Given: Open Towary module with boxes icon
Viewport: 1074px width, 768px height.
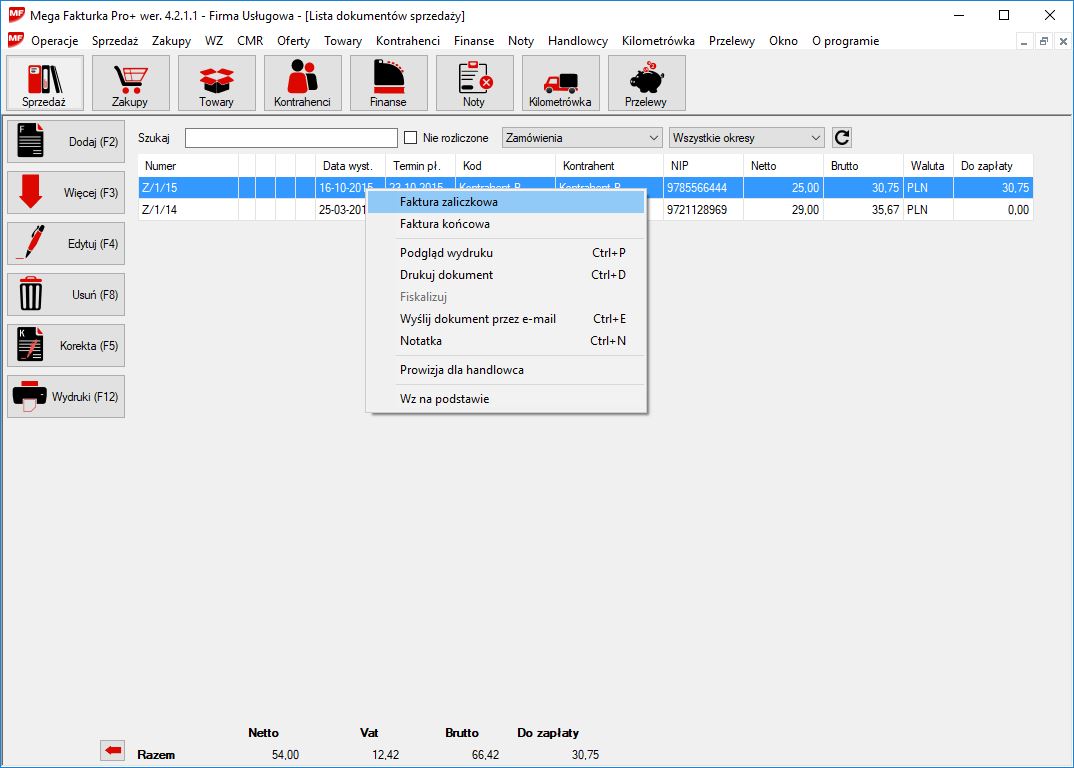Looking at the screenshot, I should pos(216,83).
